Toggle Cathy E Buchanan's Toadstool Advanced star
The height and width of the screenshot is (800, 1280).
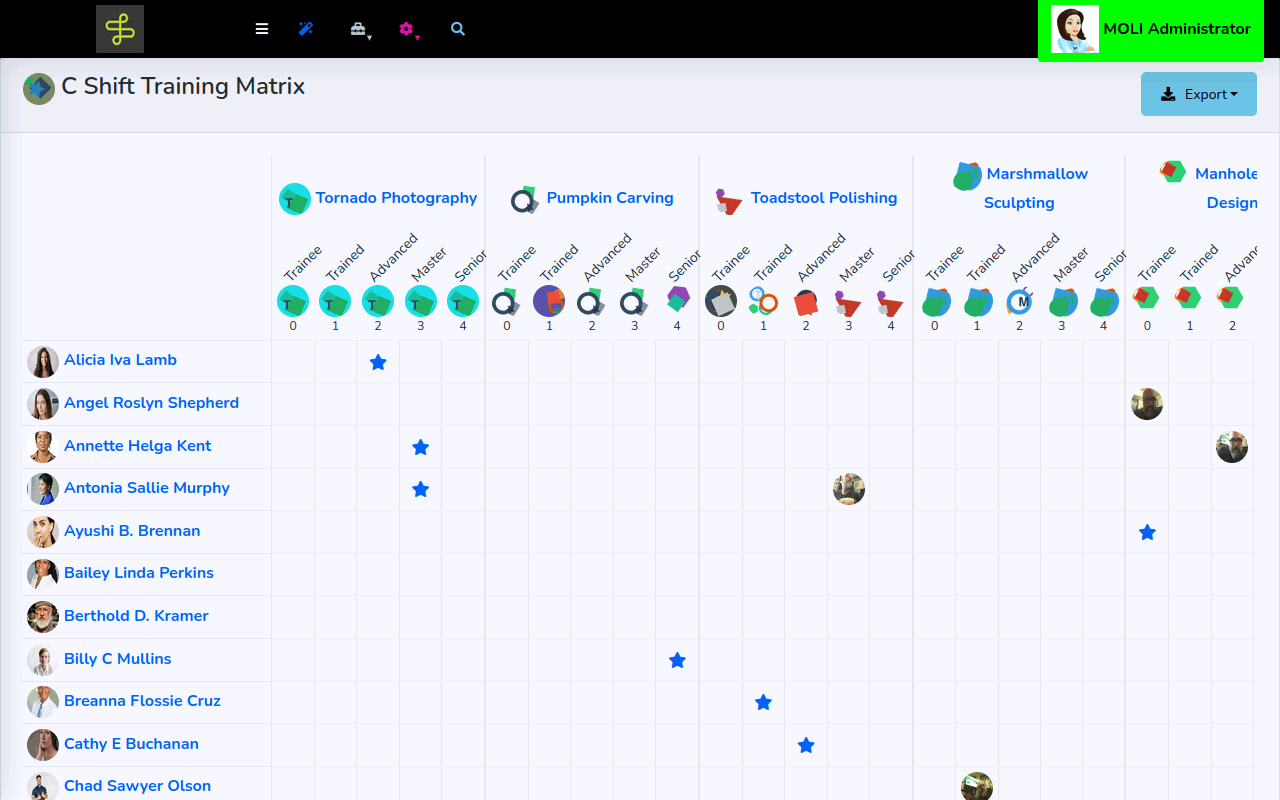pyautogui.click(x=806, y=745)
